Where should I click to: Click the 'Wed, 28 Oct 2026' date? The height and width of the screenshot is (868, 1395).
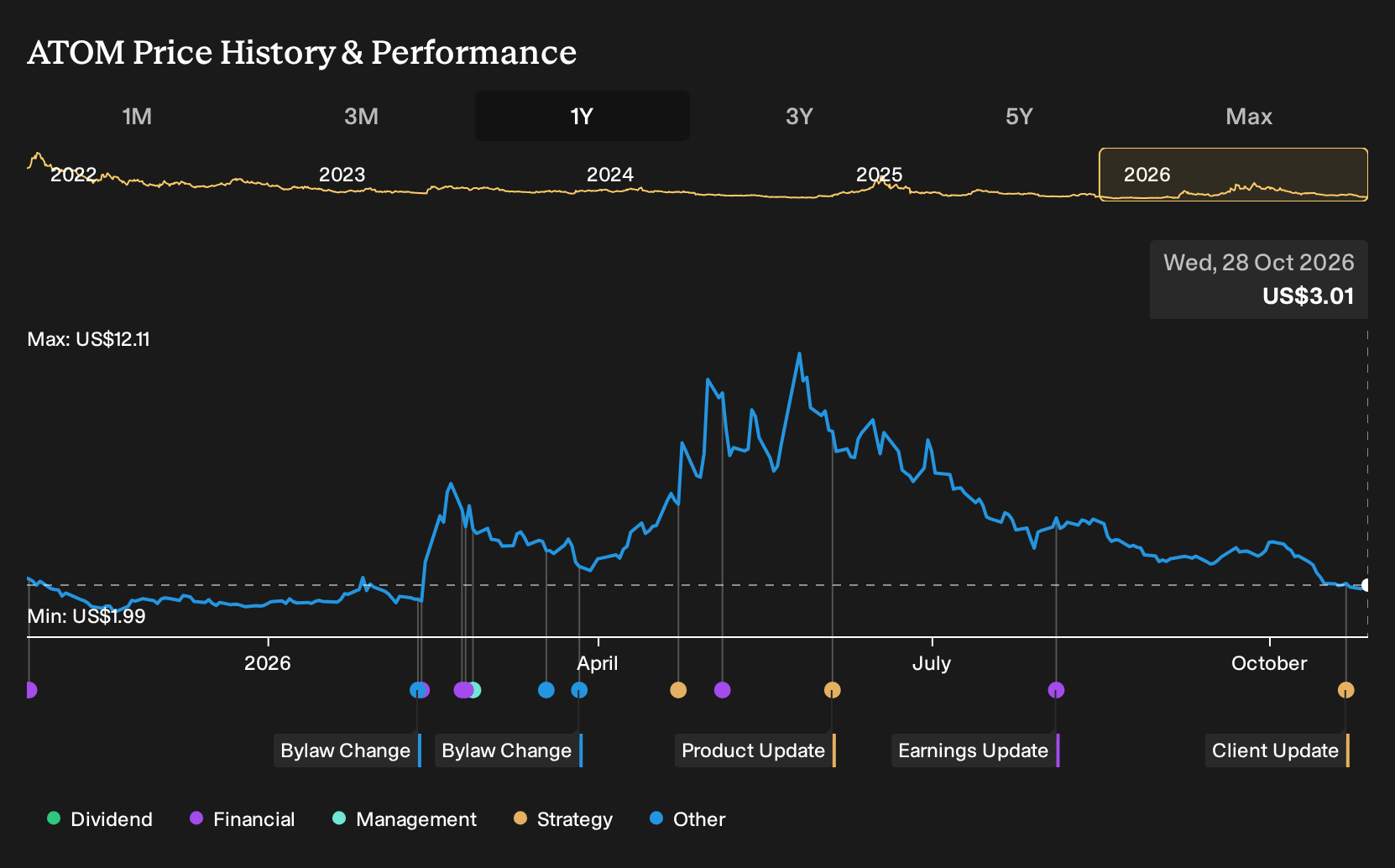point(1259,263)
